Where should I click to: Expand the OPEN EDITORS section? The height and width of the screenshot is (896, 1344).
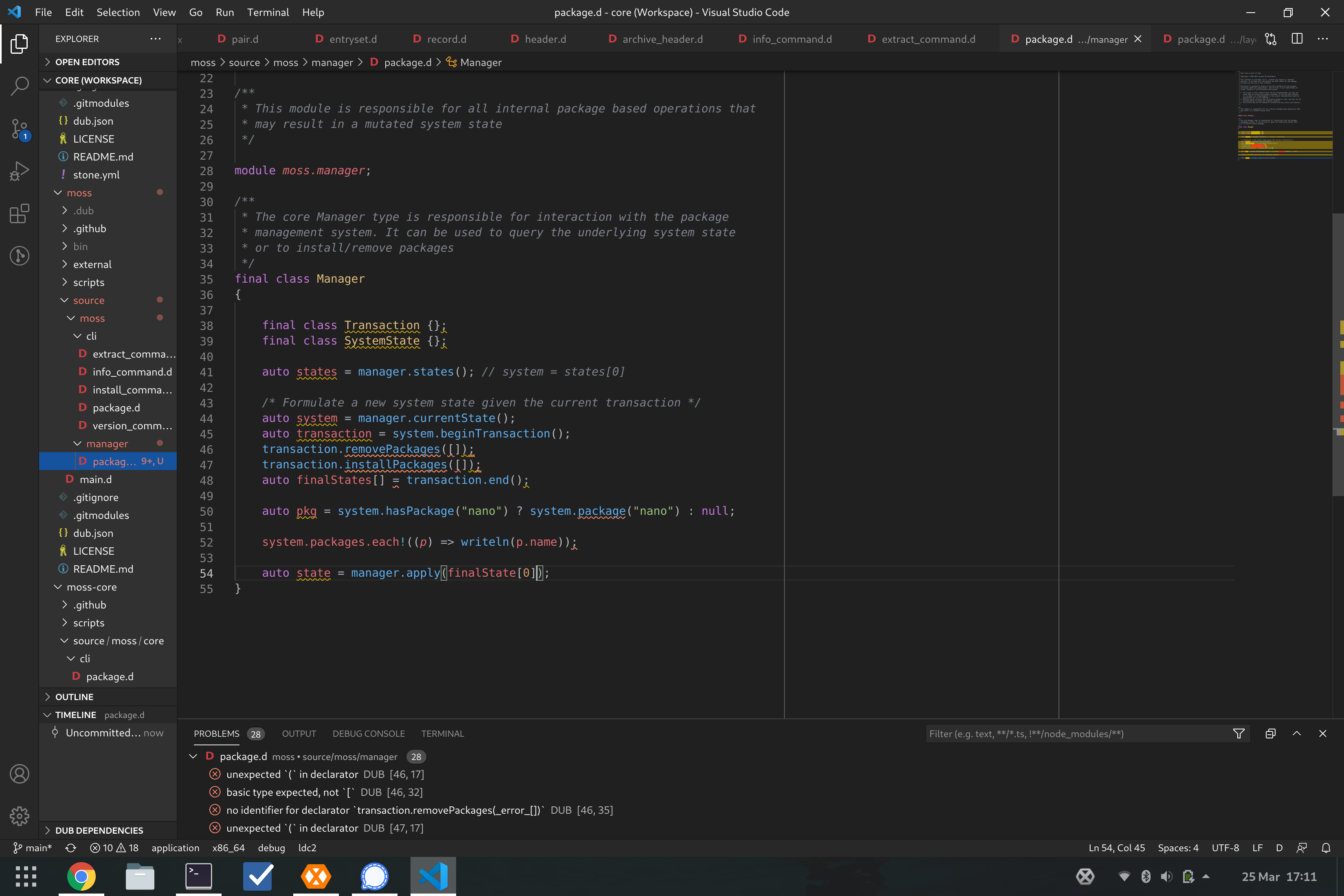(x=108, y=62)
